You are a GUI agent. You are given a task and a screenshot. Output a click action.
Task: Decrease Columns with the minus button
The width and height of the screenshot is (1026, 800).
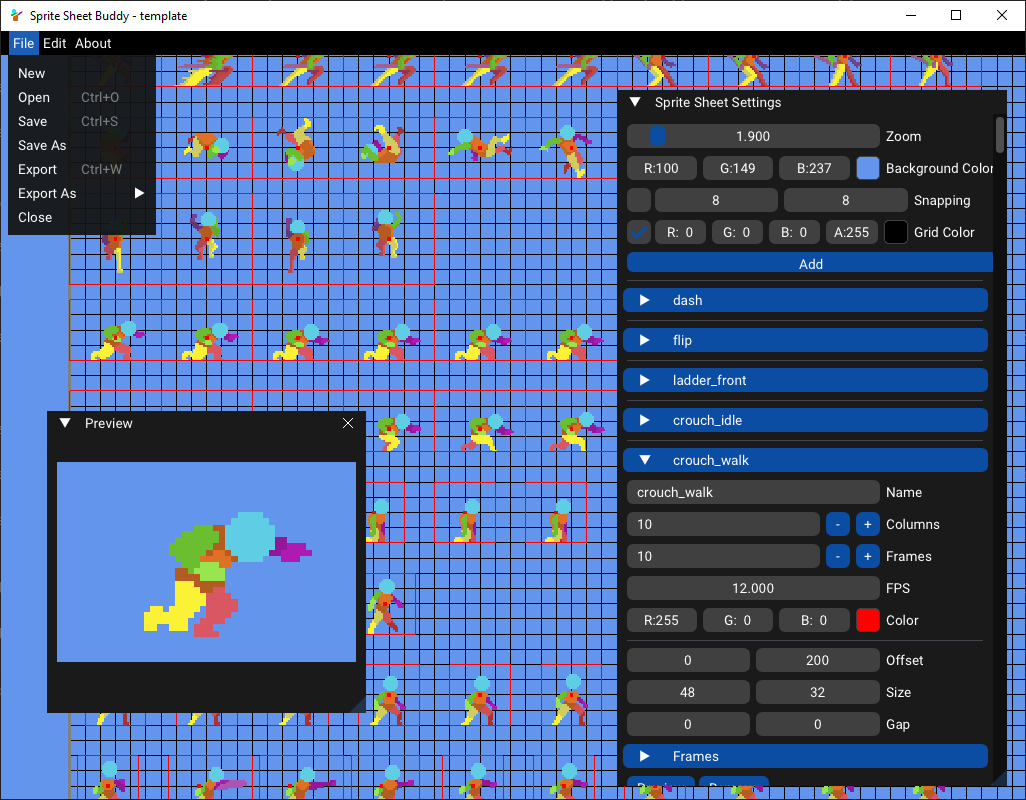tap(838, 524)
